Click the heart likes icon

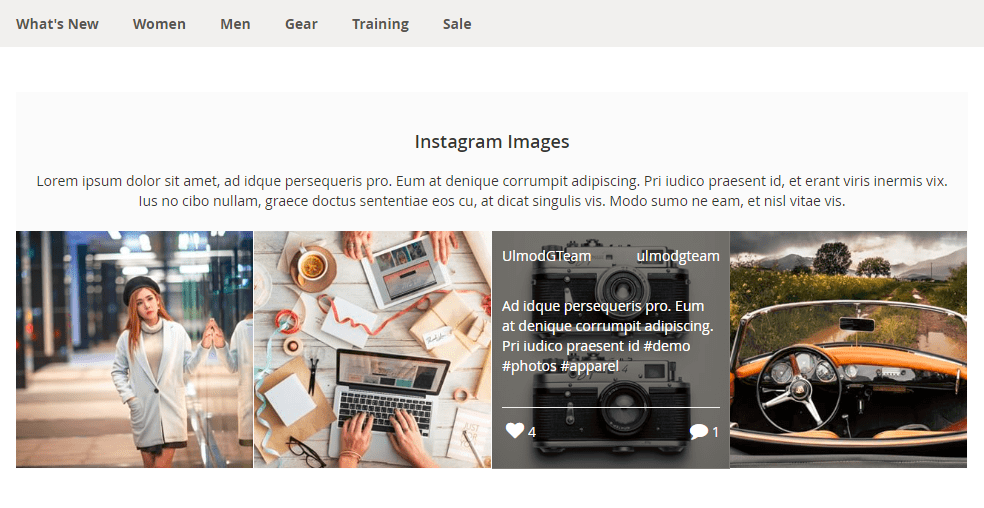click(515, 431)
